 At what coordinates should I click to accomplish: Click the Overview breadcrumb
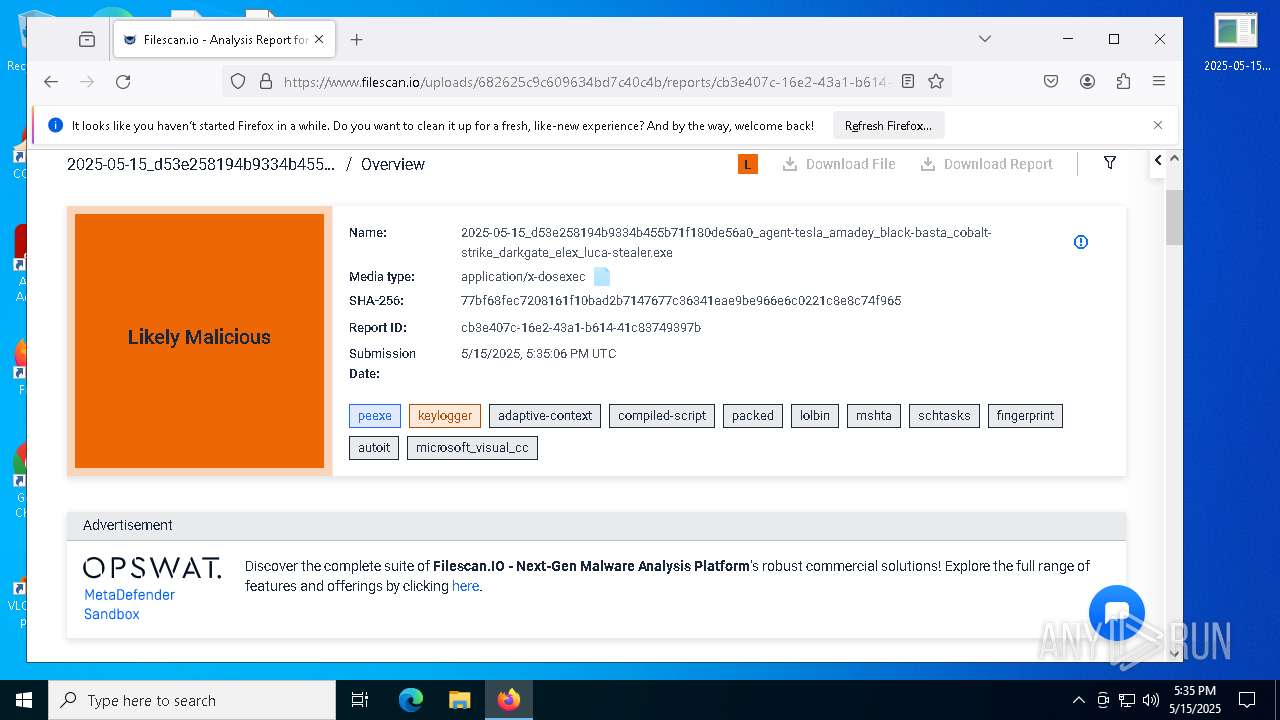click(x=393, y=164)
